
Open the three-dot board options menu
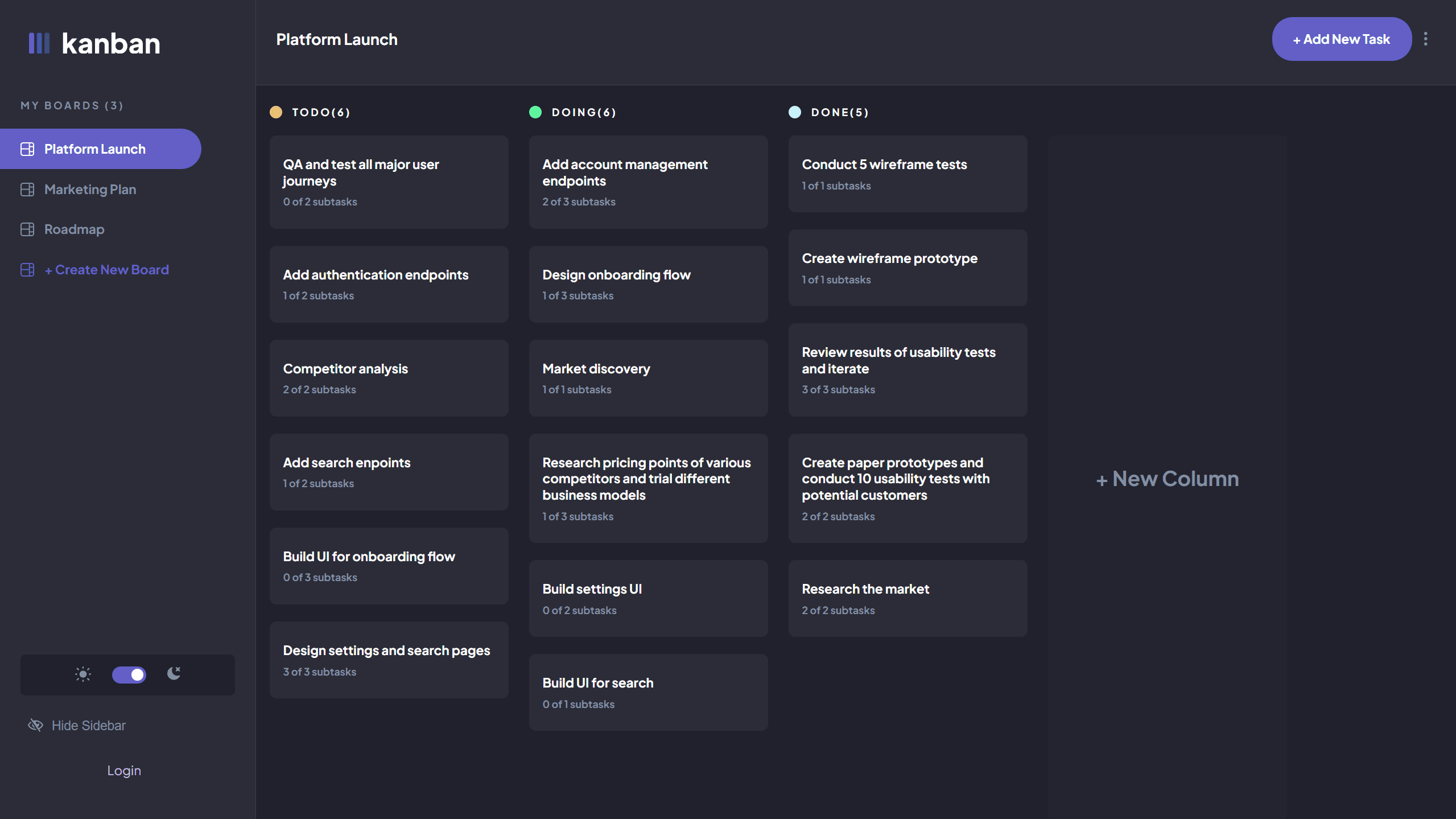click(x=1425, y=39)
